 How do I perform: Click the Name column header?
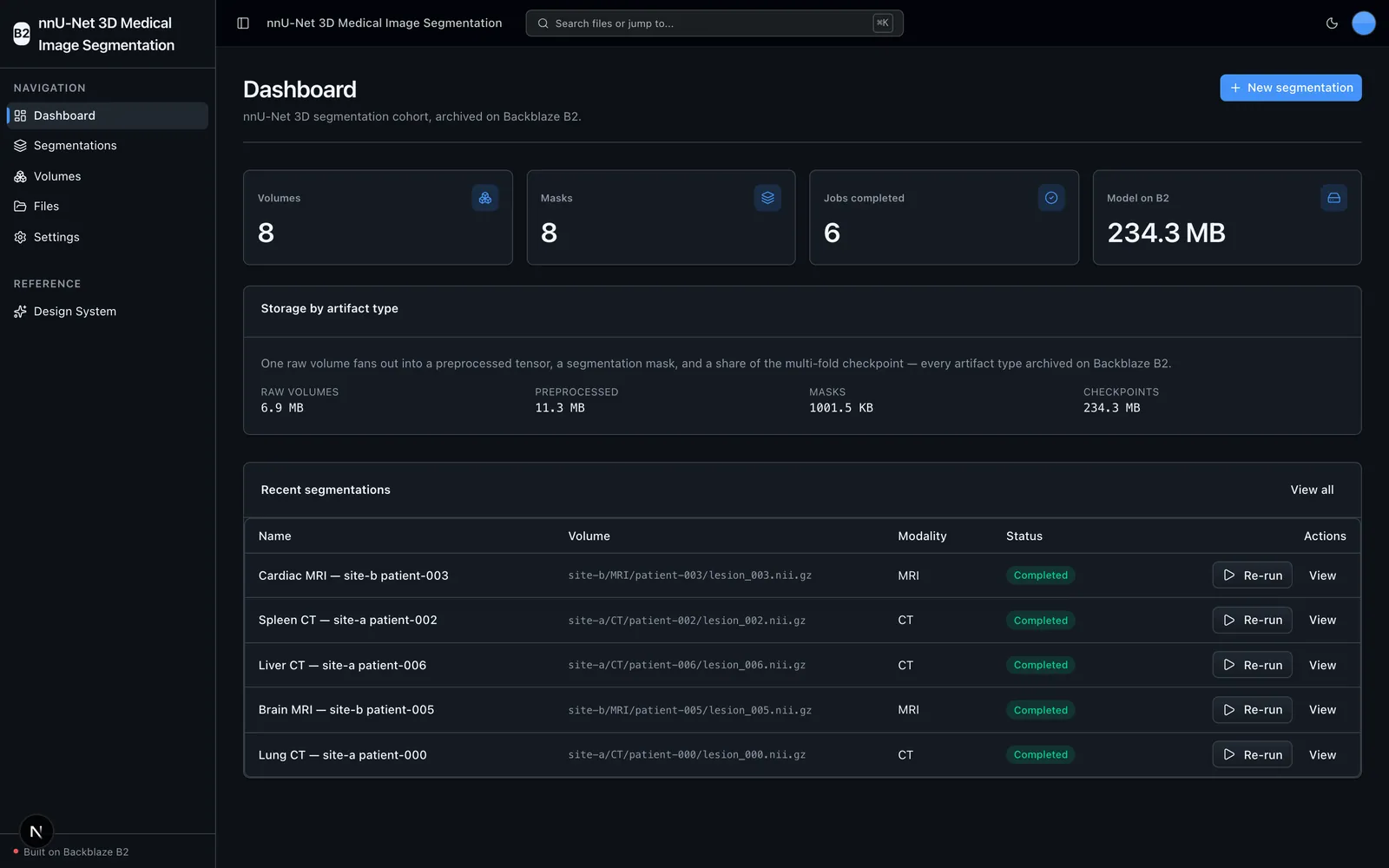(275, 536)
